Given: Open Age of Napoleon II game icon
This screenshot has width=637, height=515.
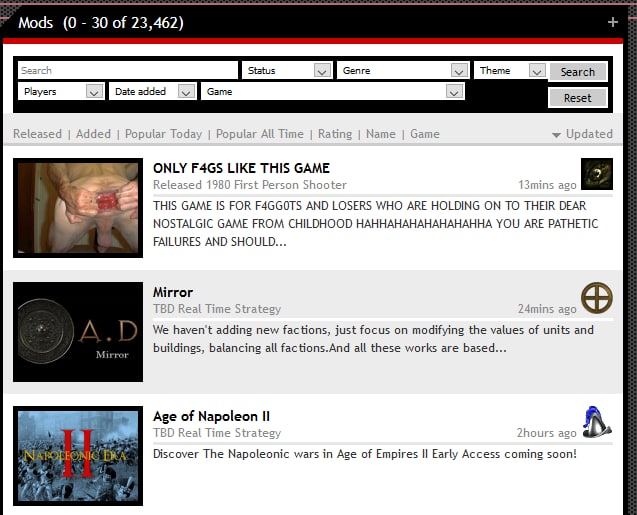Looking at the screenshot, I should point(596,422).
